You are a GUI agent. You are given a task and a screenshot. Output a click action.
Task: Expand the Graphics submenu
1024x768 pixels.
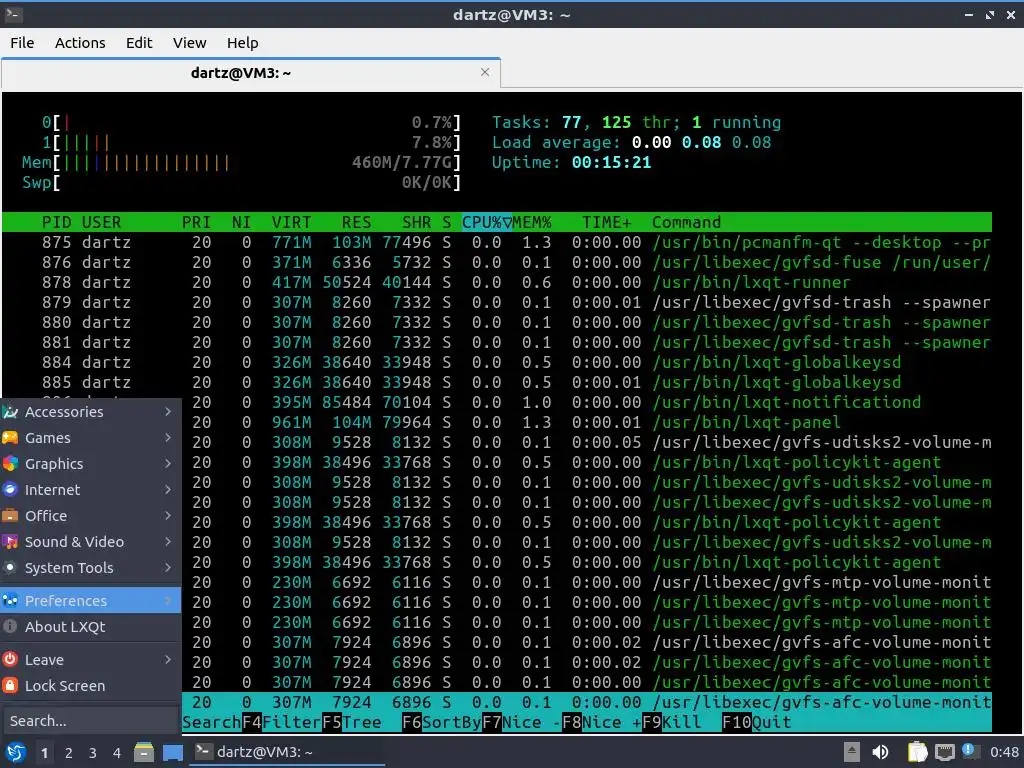91,464
